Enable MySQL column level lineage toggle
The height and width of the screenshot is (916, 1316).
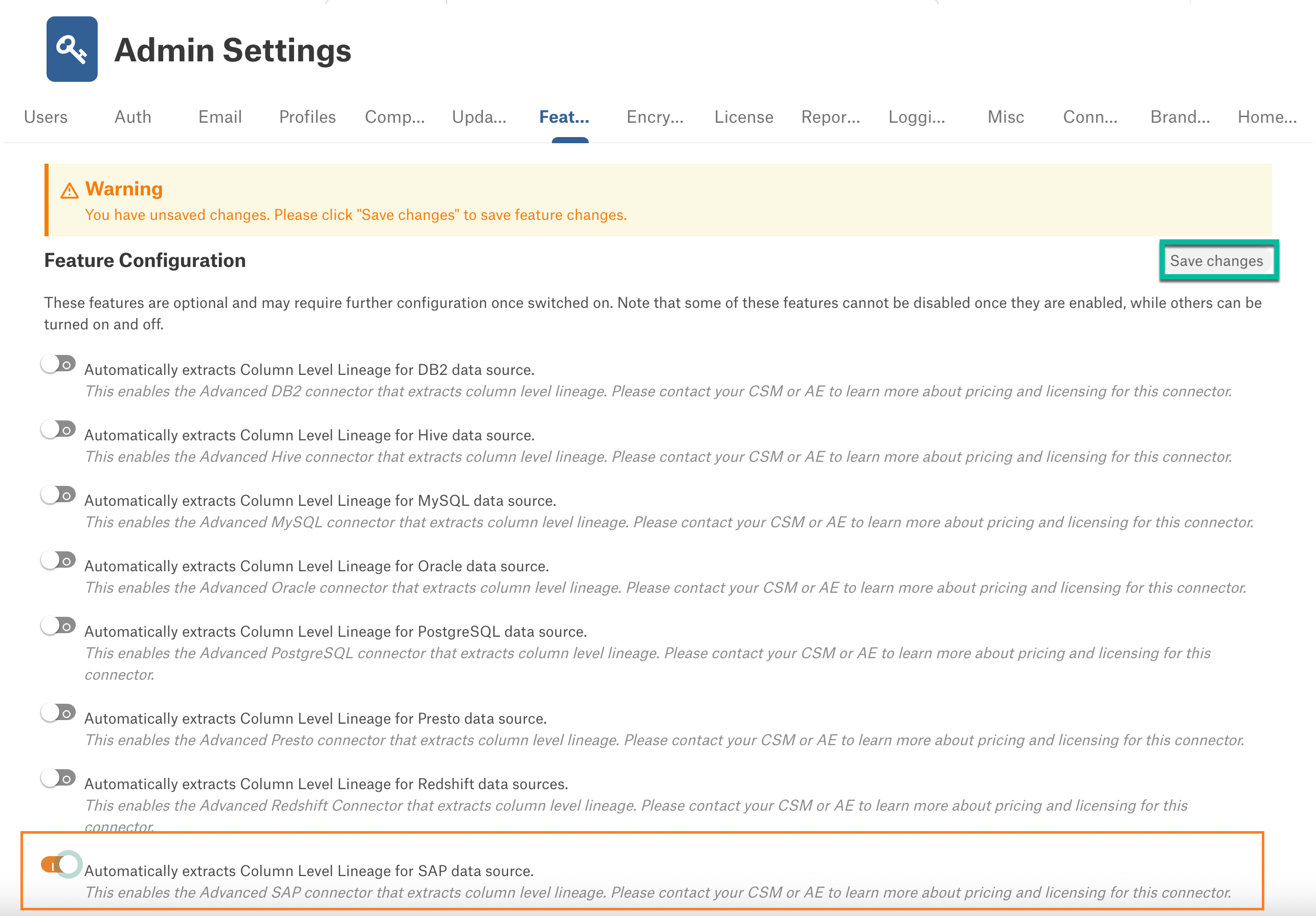pos(58,495)
